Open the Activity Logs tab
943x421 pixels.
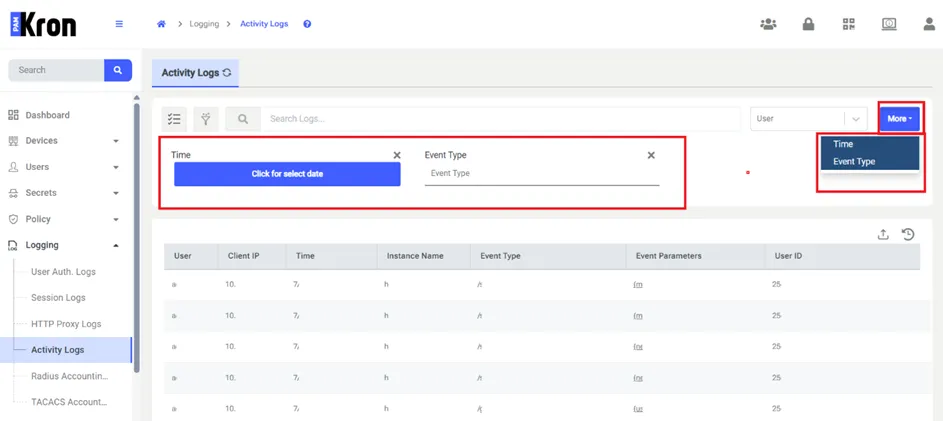point(195,73)
